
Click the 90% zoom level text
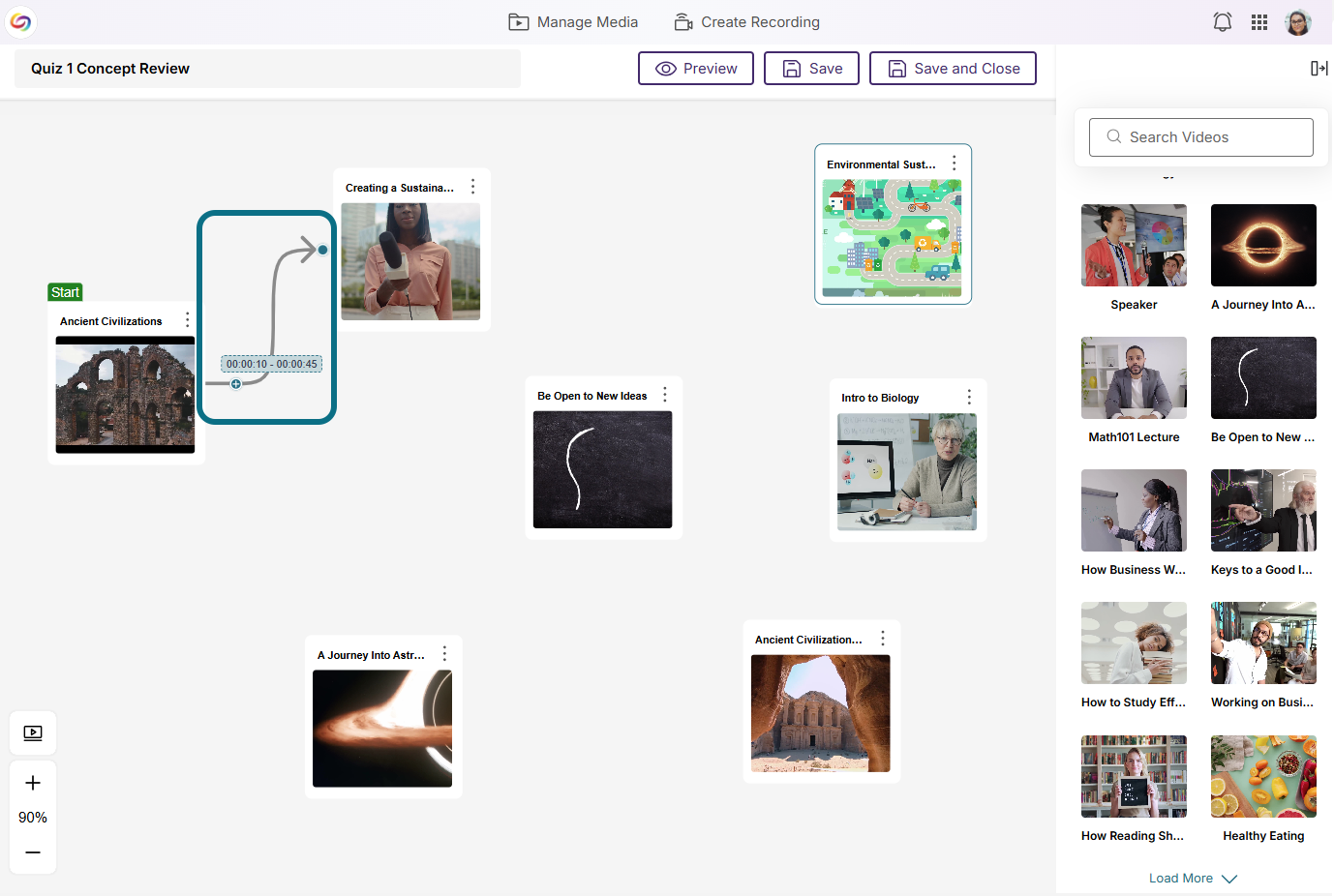33,818
